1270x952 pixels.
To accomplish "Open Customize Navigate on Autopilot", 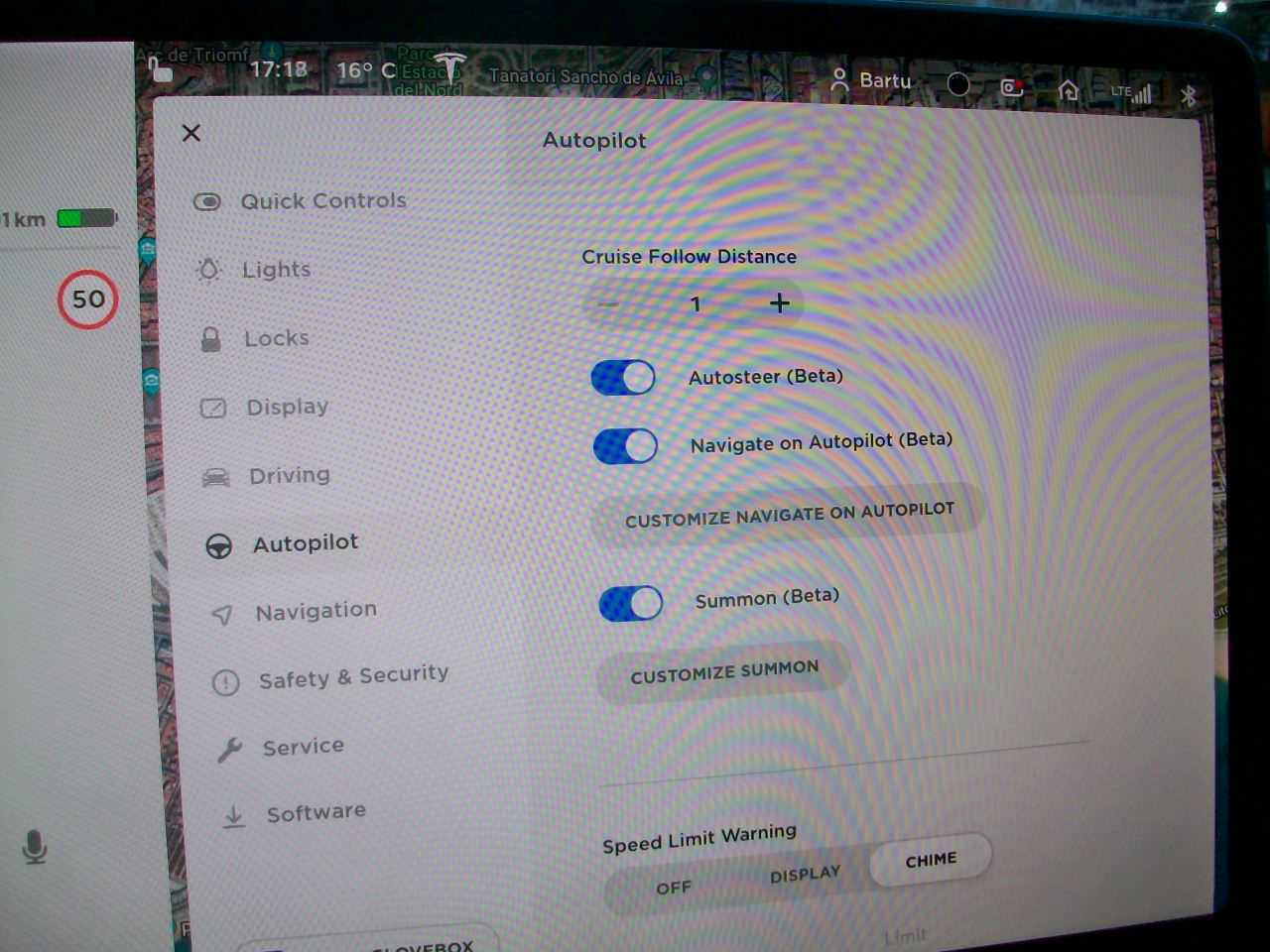I will coord(788,514).
